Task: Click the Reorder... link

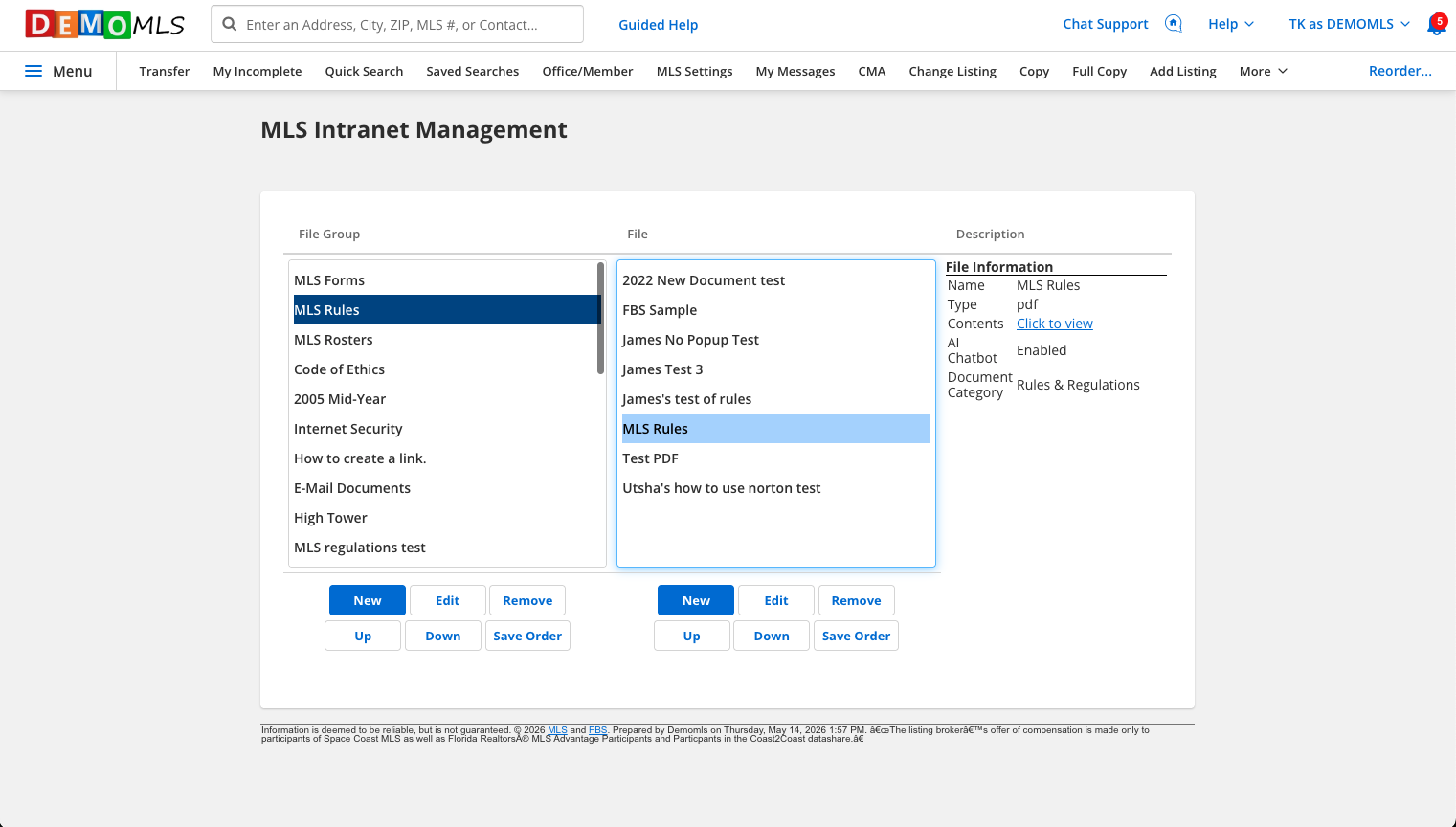Action: coord(1400,71)
